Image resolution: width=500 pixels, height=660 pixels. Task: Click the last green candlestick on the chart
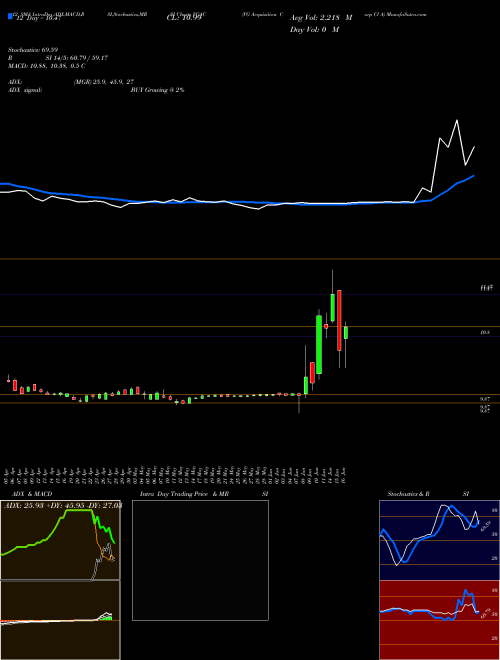(346, 333)
